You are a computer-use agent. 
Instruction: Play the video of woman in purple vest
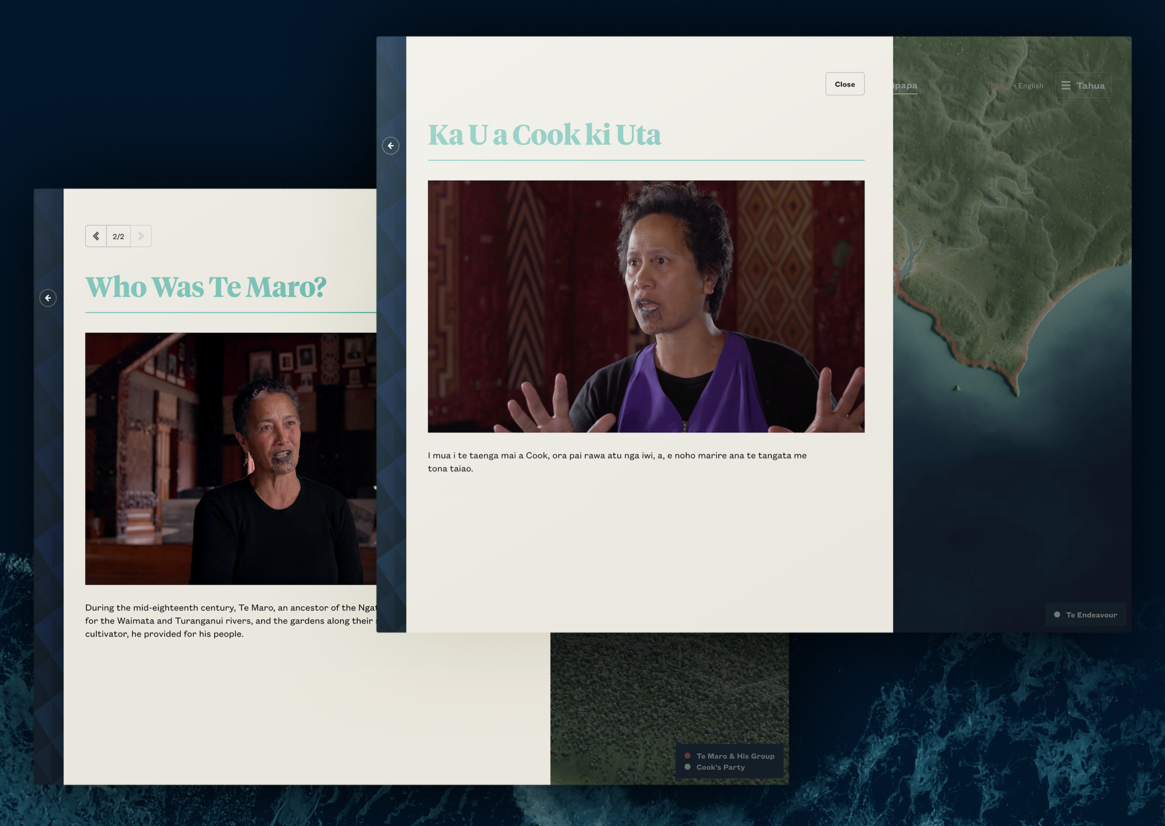coord(646,306)
